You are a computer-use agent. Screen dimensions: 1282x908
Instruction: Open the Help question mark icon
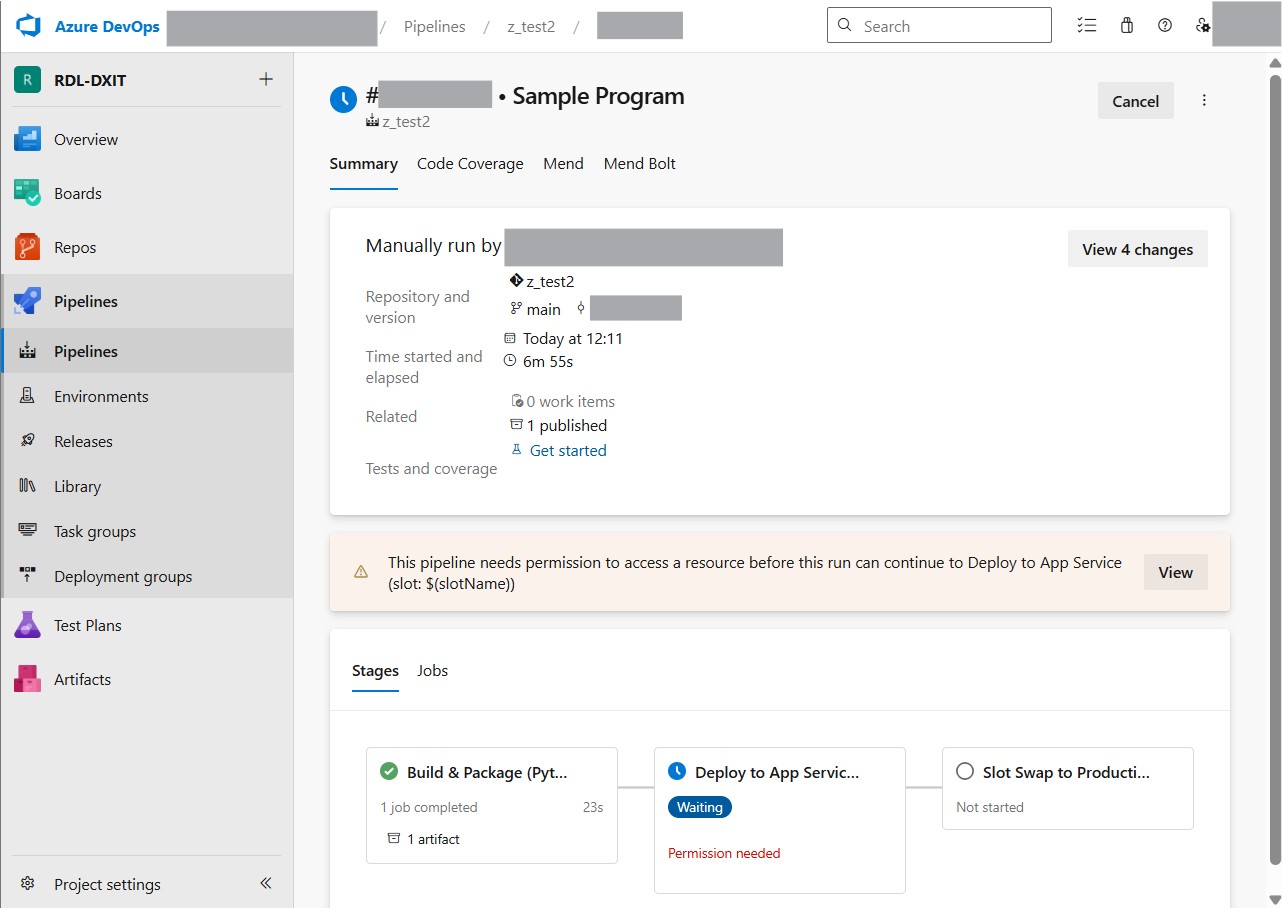(x=1165, y=26)
